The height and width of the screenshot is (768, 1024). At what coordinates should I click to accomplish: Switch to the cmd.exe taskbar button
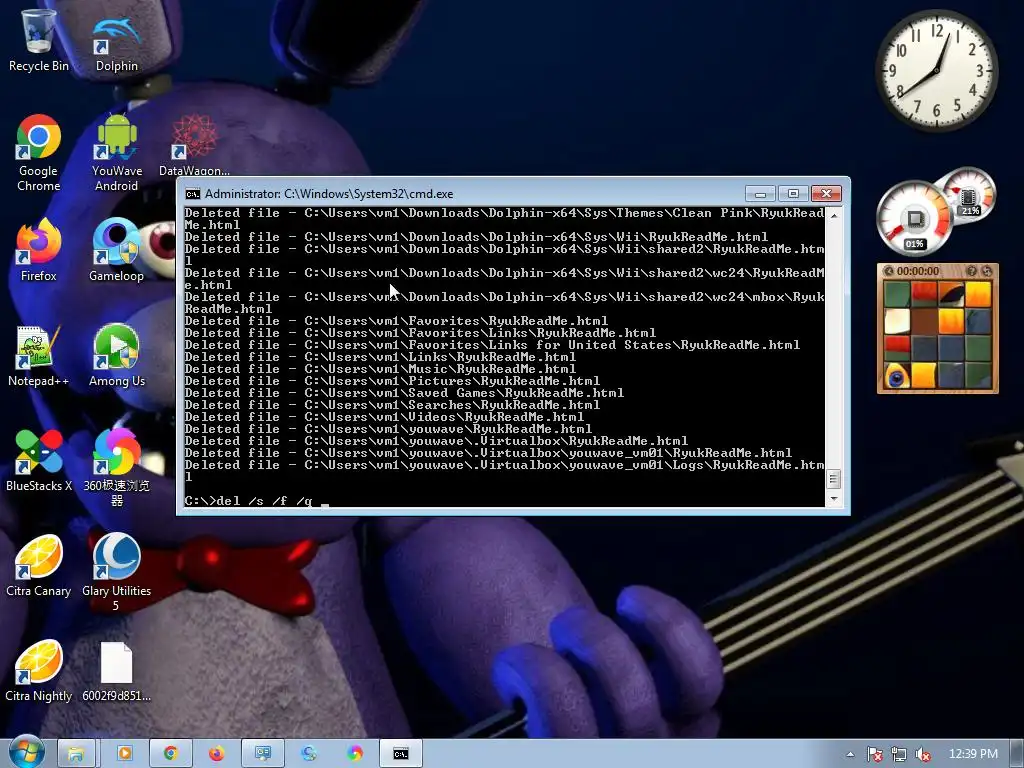[x=401, y=754]
